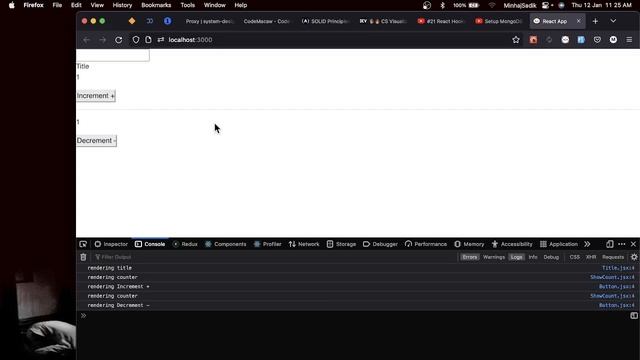This screenshot has width=640, height=360.
Task: Open the Debugger devtools panel
Action: coord(380,244)
